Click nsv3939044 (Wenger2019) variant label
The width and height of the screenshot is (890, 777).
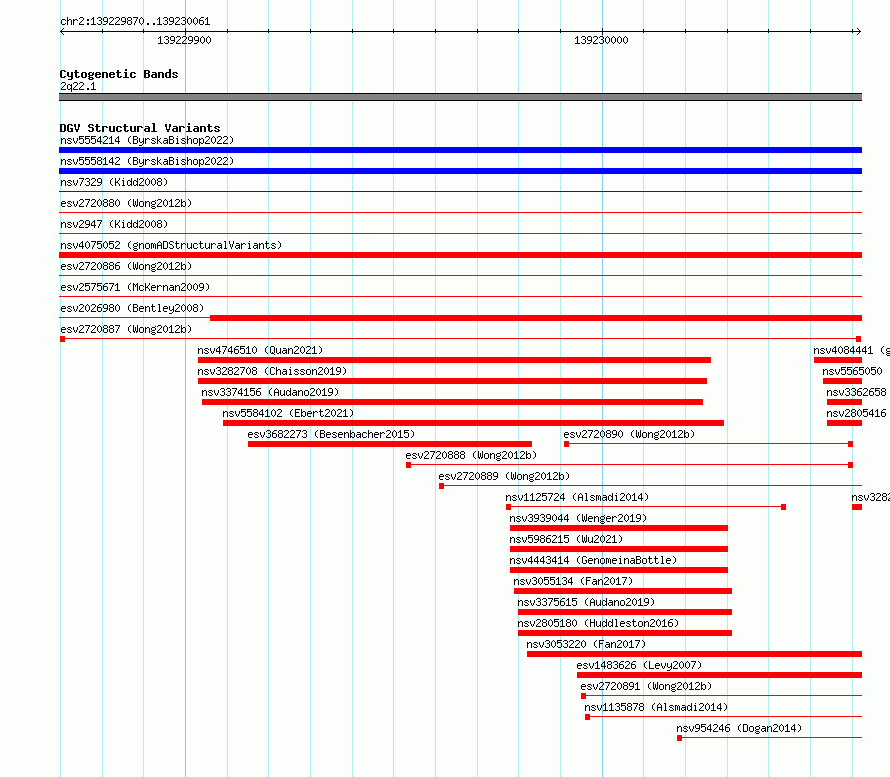[x=578, y=518]
